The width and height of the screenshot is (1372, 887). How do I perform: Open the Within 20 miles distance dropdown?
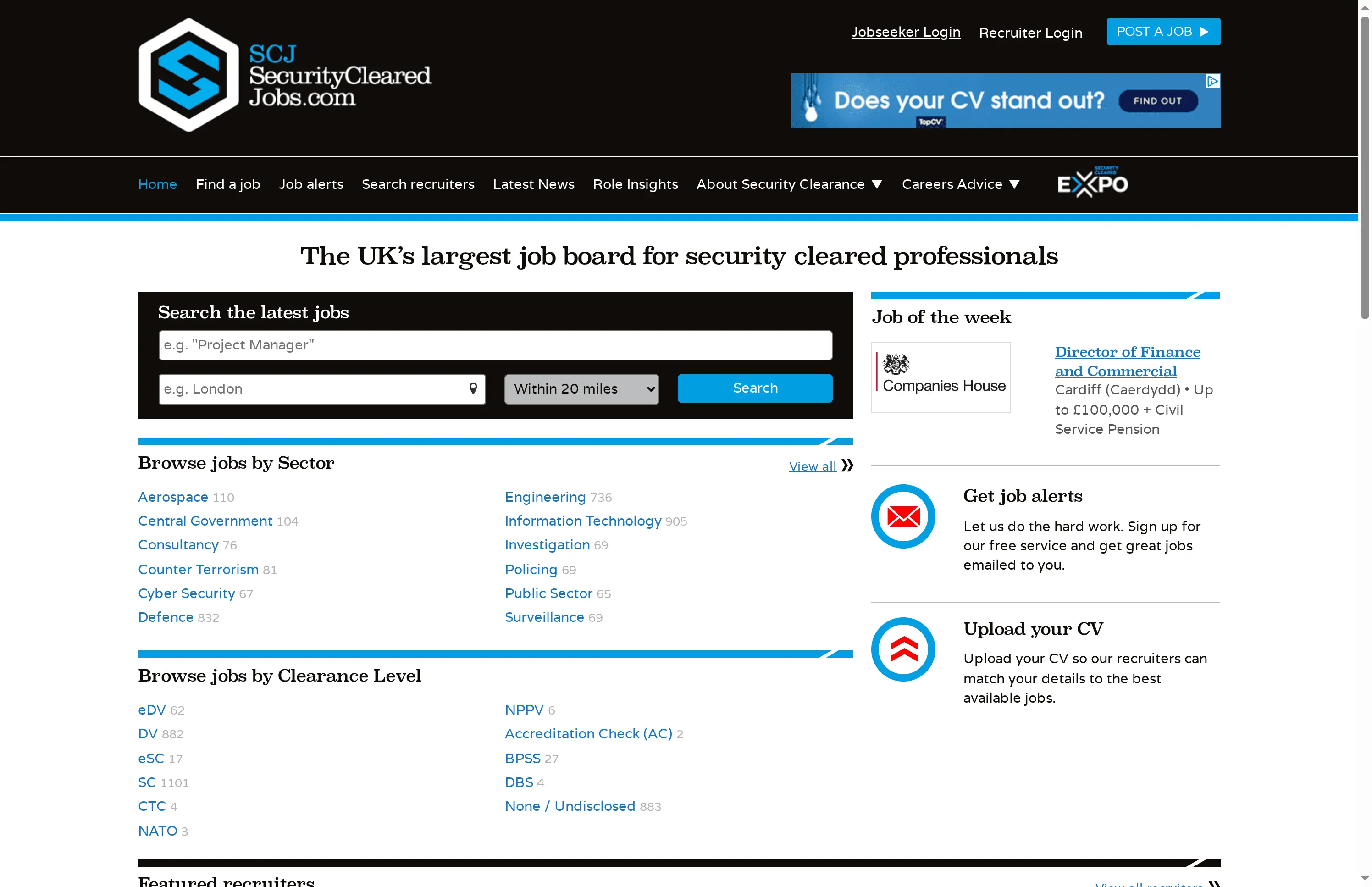[x=581, y=389]
